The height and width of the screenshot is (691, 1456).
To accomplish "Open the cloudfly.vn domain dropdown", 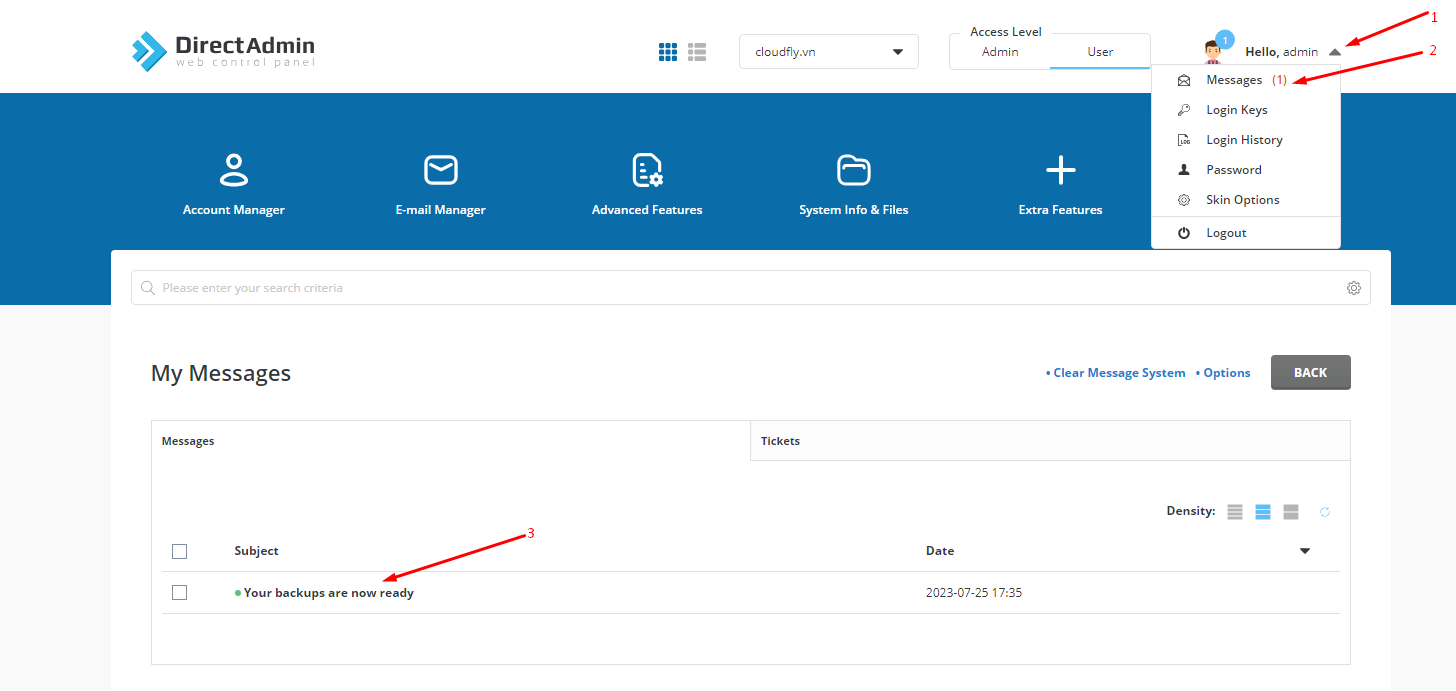I will click(x=829, y=52).
